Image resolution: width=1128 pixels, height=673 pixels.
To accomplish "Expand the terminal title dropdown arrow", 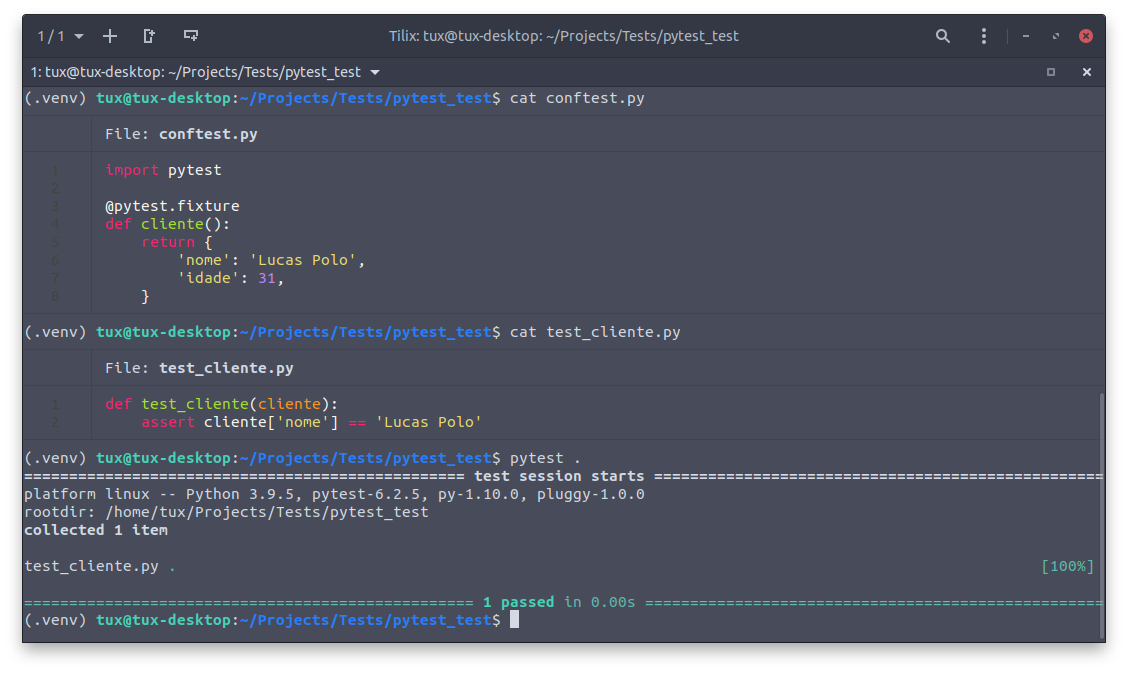I will tap(375, 72).
